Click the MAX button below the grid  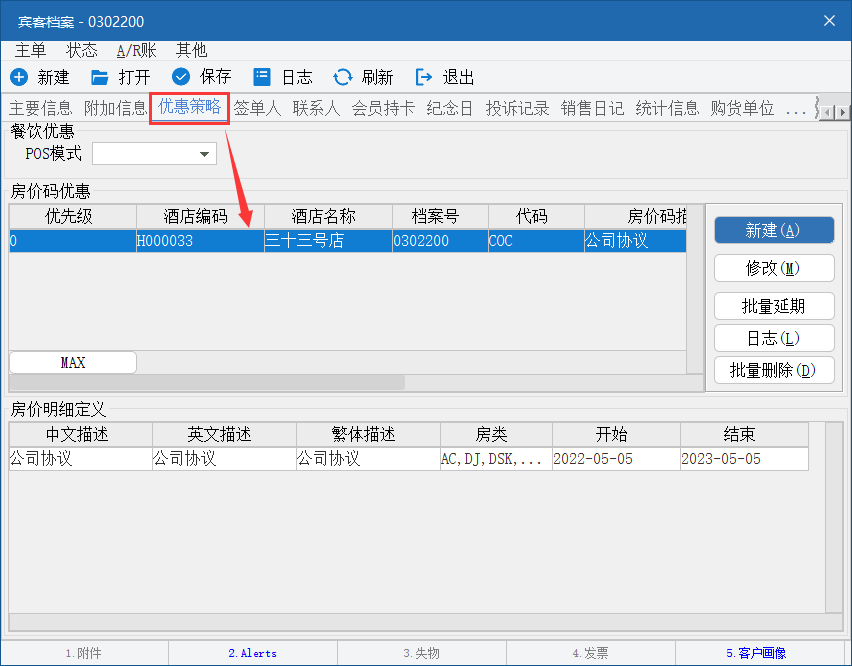[x=73, y=362]
